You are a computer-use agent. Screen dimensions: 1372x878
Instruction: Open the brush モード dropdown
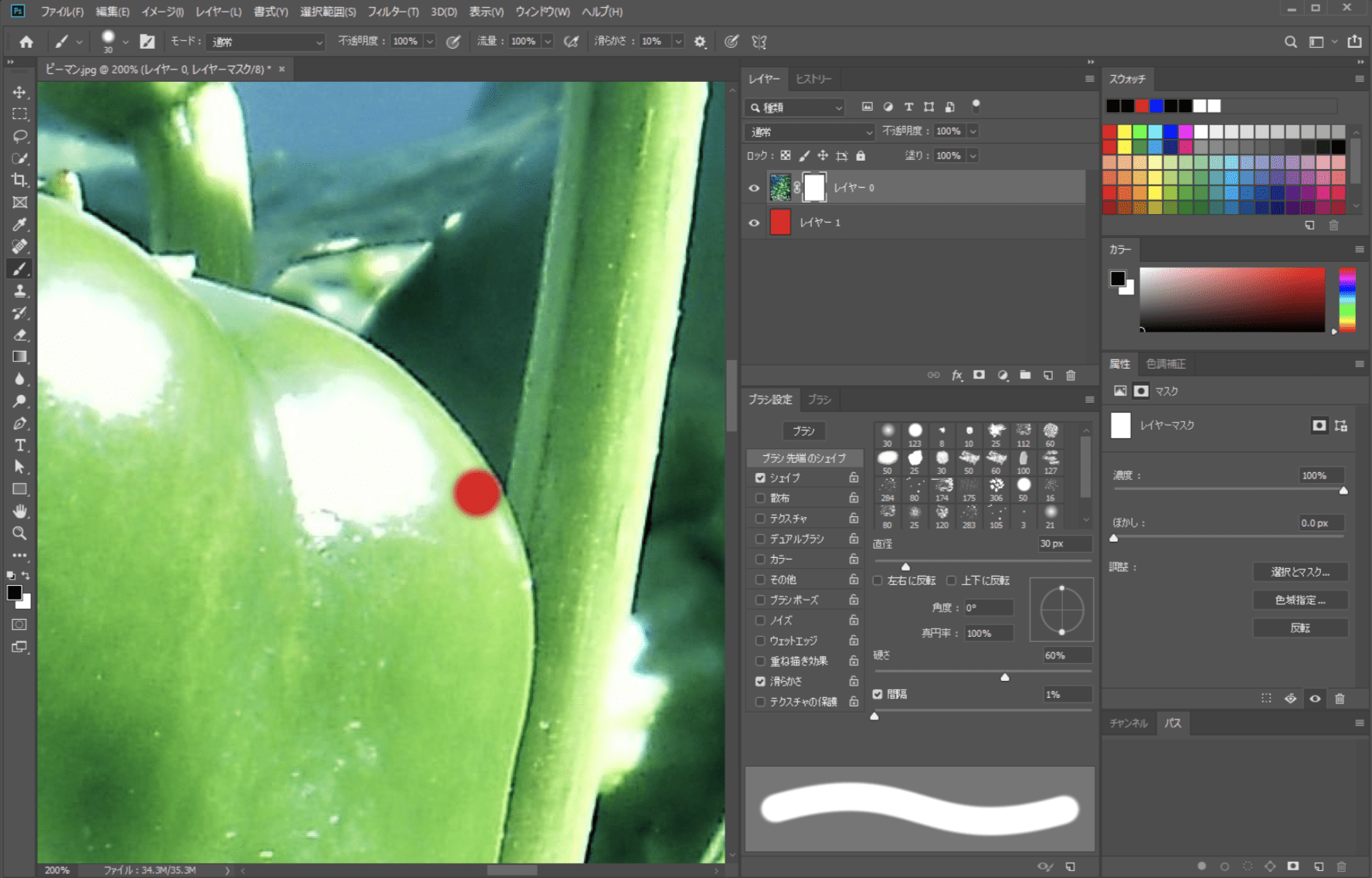coord(267,42)
